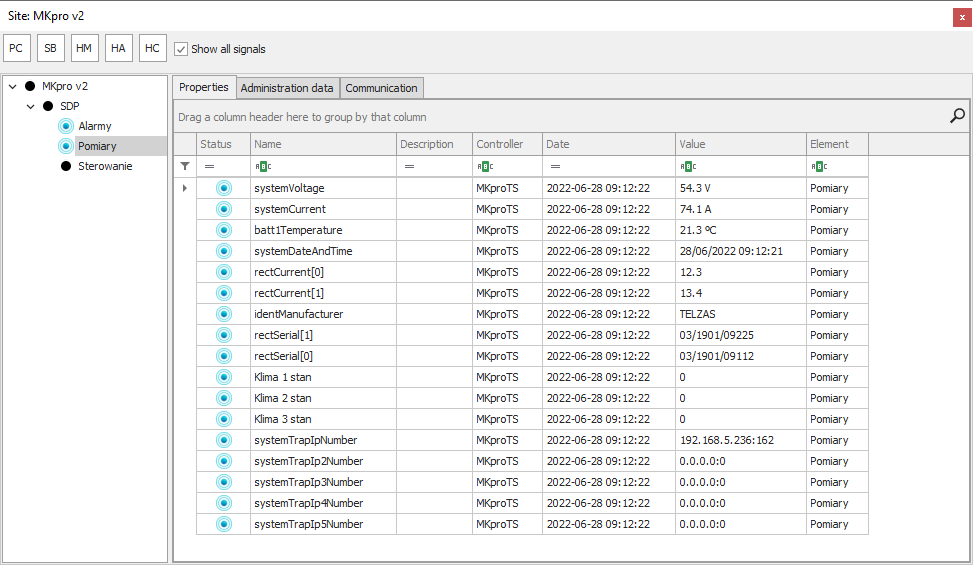Open the Element column filter operator

(819, 166)
